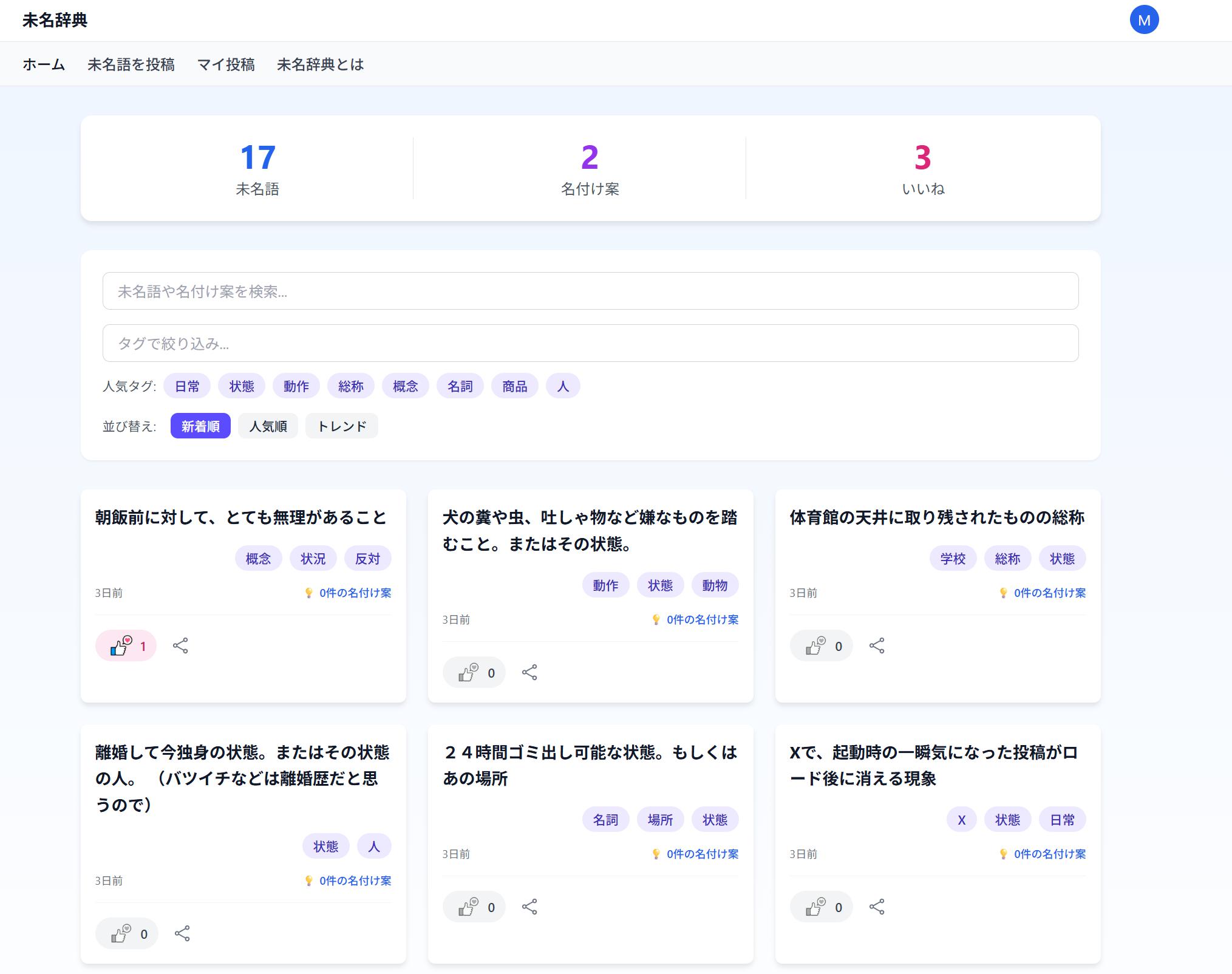The width and height of the screenshot is (1232, 974).
Task: Focus the 未名語や名付け案を検索 search field
Action: click(x=590, y=291)
